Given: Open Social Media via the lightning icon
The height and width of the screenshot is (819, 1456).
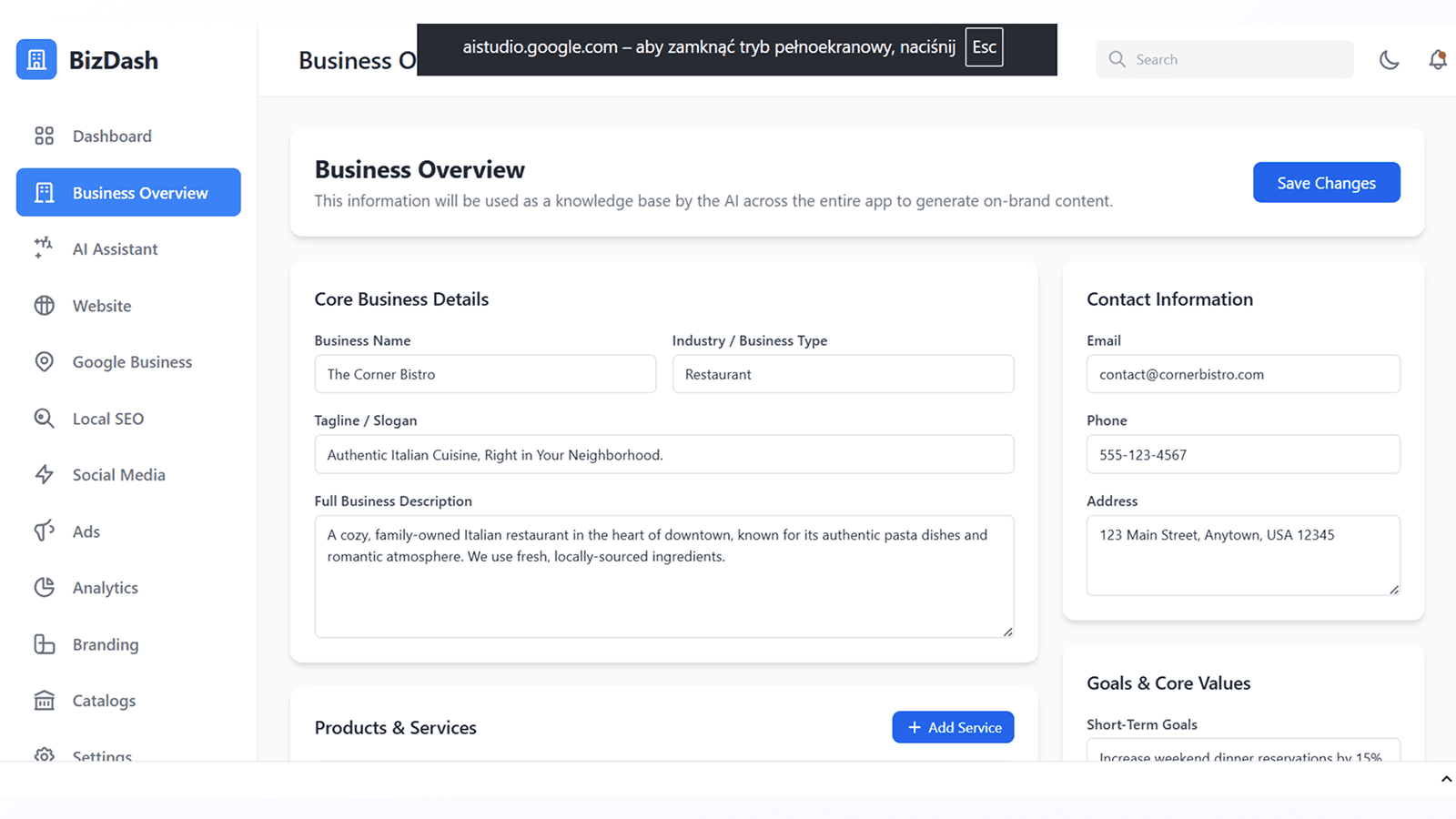Looking at the screenshot, I should pos(44,474).
